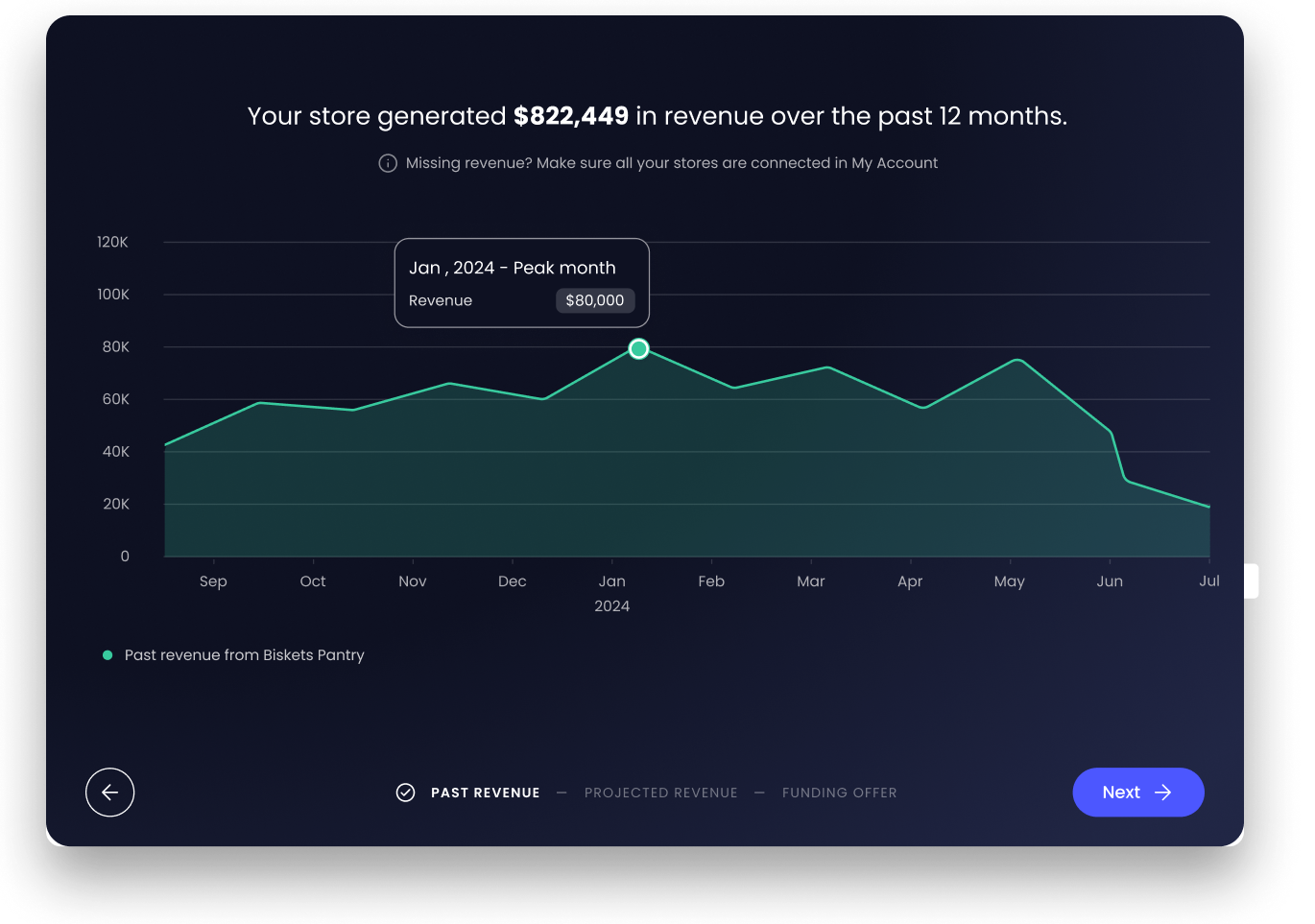Click the $822,449 revenue figure in heading
The width and height of the screenshot is (1315, 924).
[571, 116]
